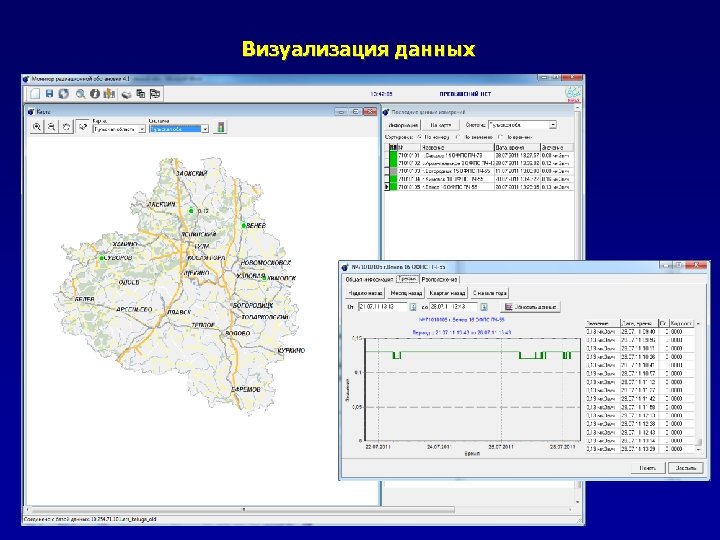Select sorting 'По номеру' radio button
Image resolution: width=720 pixels, height=540 pixels.
[420, 137]
